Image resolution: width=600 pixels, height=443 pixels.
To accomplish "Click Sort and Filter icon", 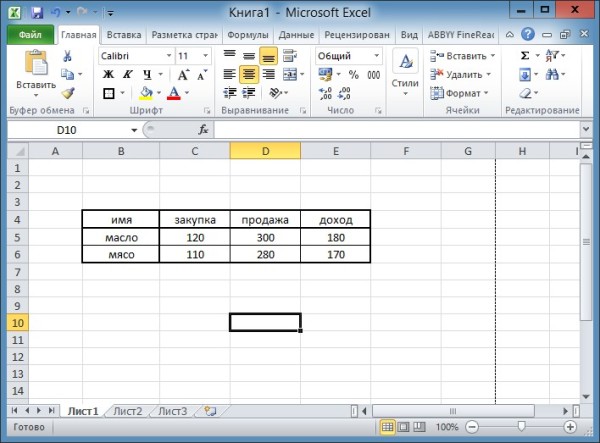I will [552, 56].
